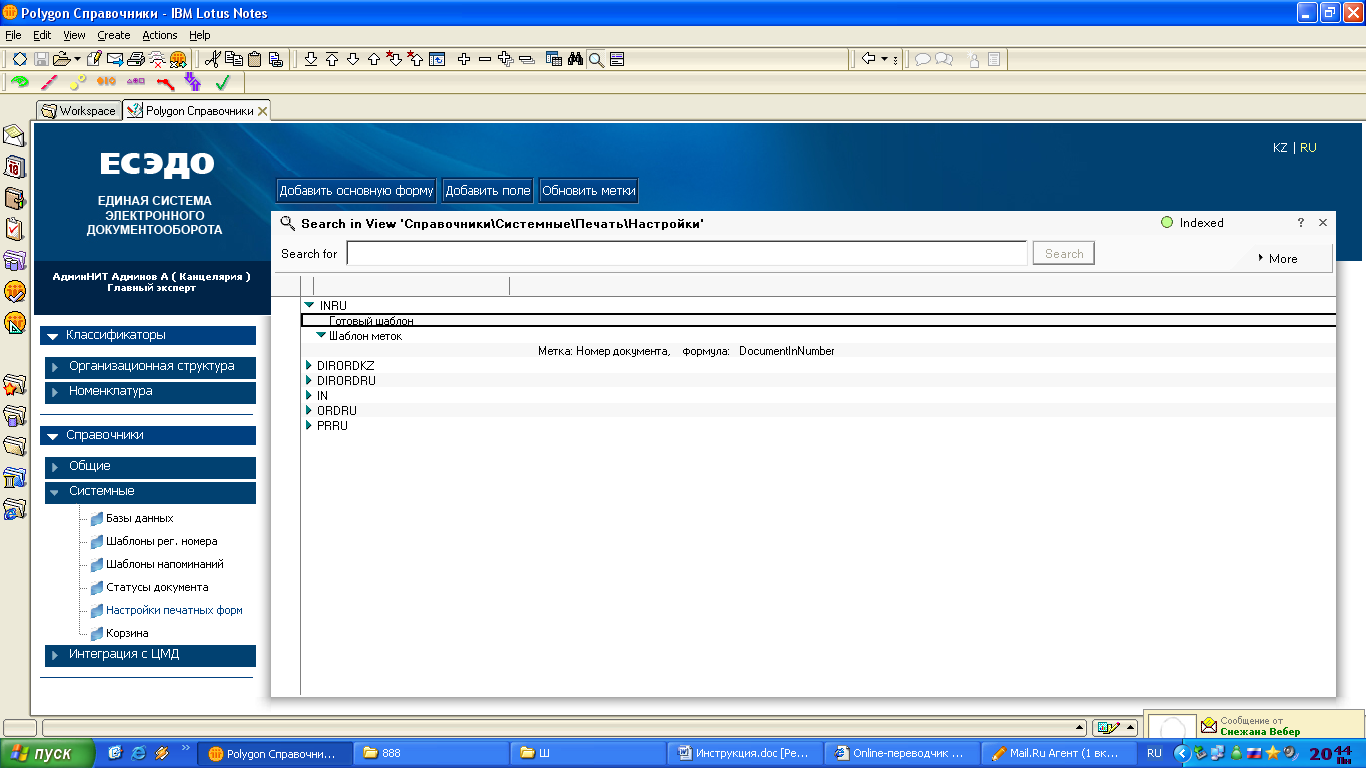1366x768 pixels.
Task: Open the File menu
Action: (x=13, y=35)
